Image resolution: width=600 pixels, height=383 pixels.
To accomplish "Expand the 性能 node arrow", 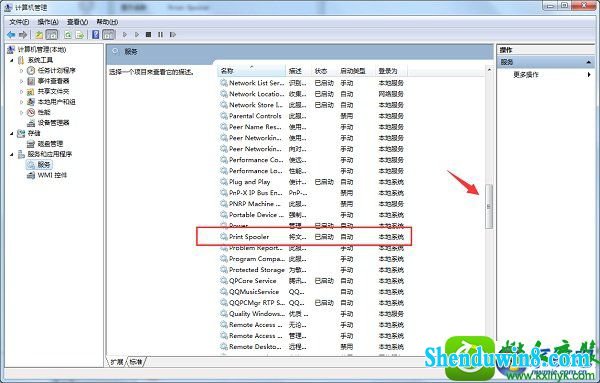I will pyautogui.click(x=21, y=112).
